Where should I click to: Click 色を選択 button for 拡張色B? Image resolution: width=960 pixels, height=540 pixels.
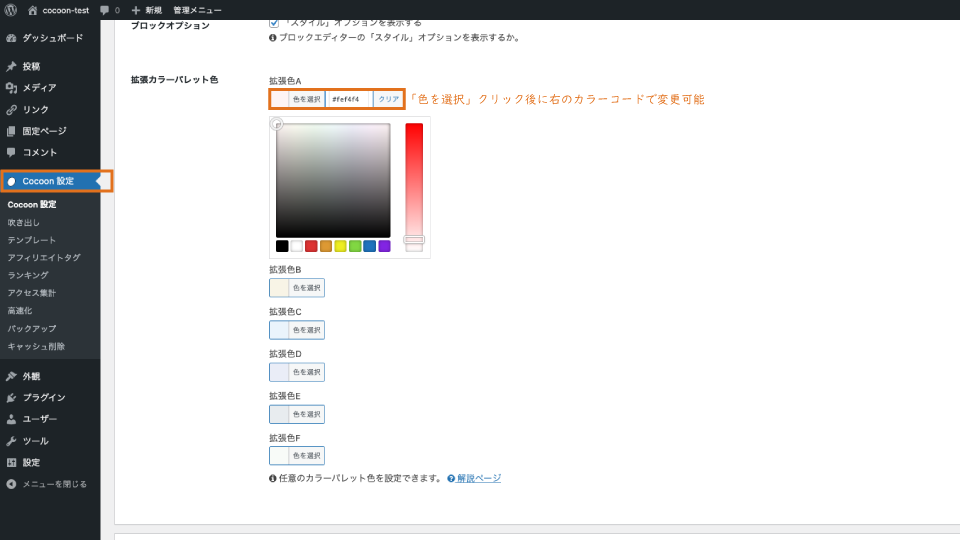point(306,288)
